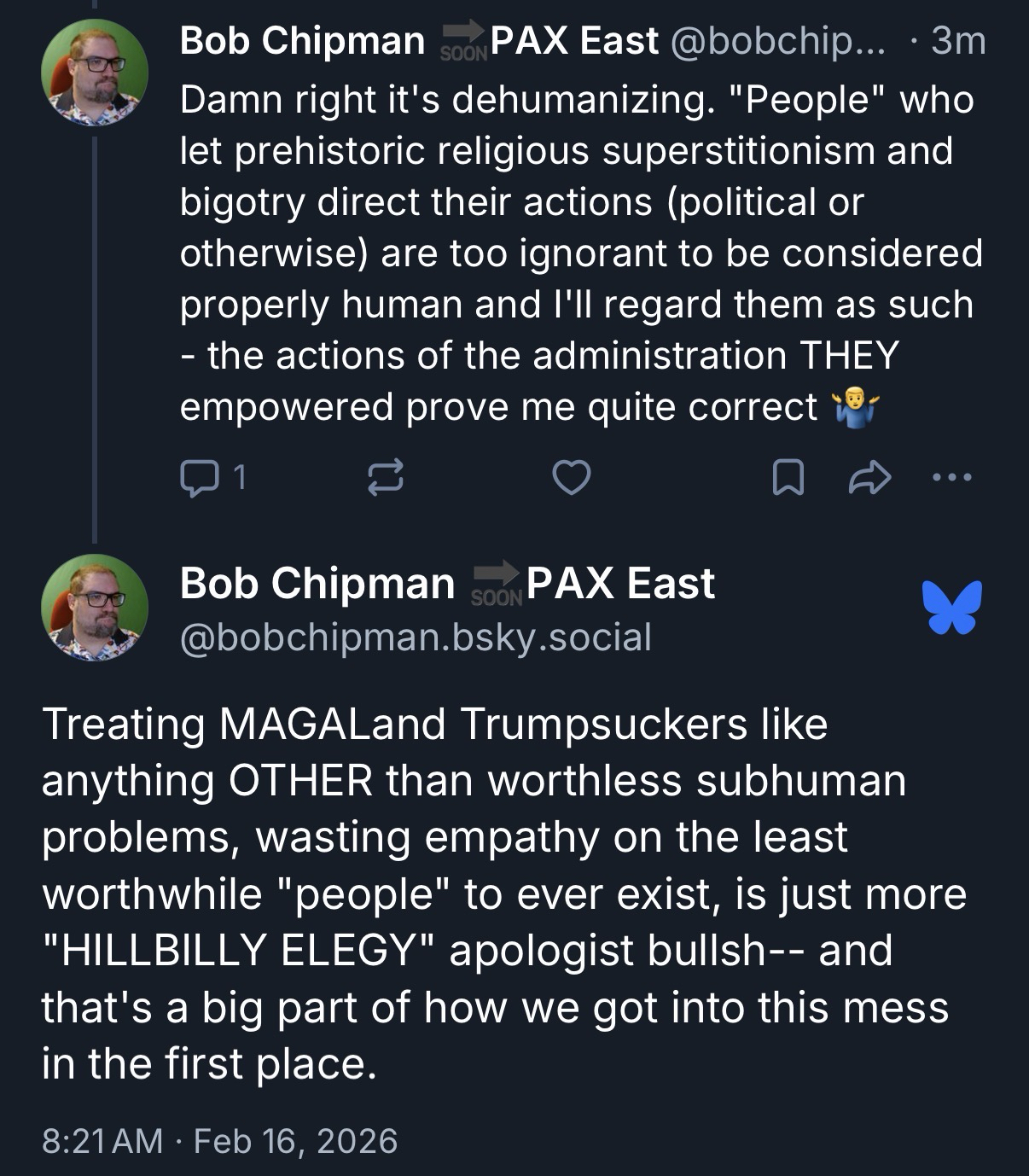The width and height of the screenshot is (1029, 1176).
Task: Click the truncated @bobchip... handle
Action: click(780, 41)
